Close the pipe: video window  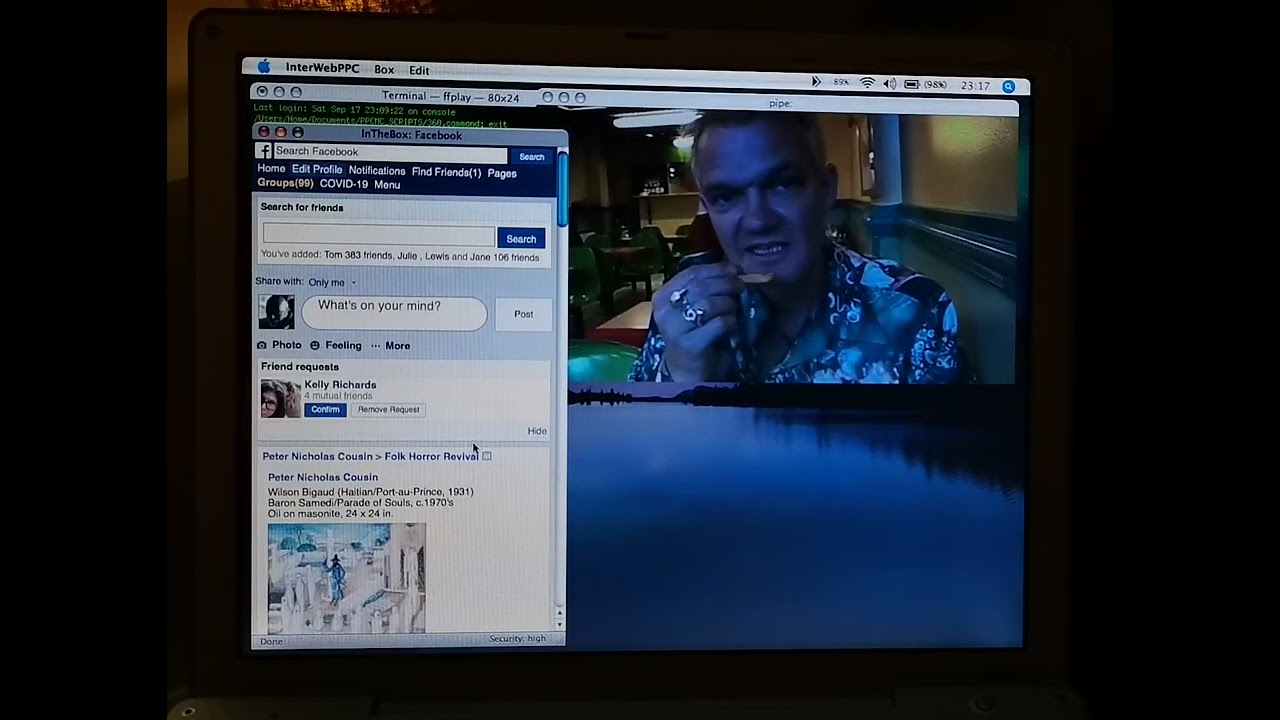(547, 97)
